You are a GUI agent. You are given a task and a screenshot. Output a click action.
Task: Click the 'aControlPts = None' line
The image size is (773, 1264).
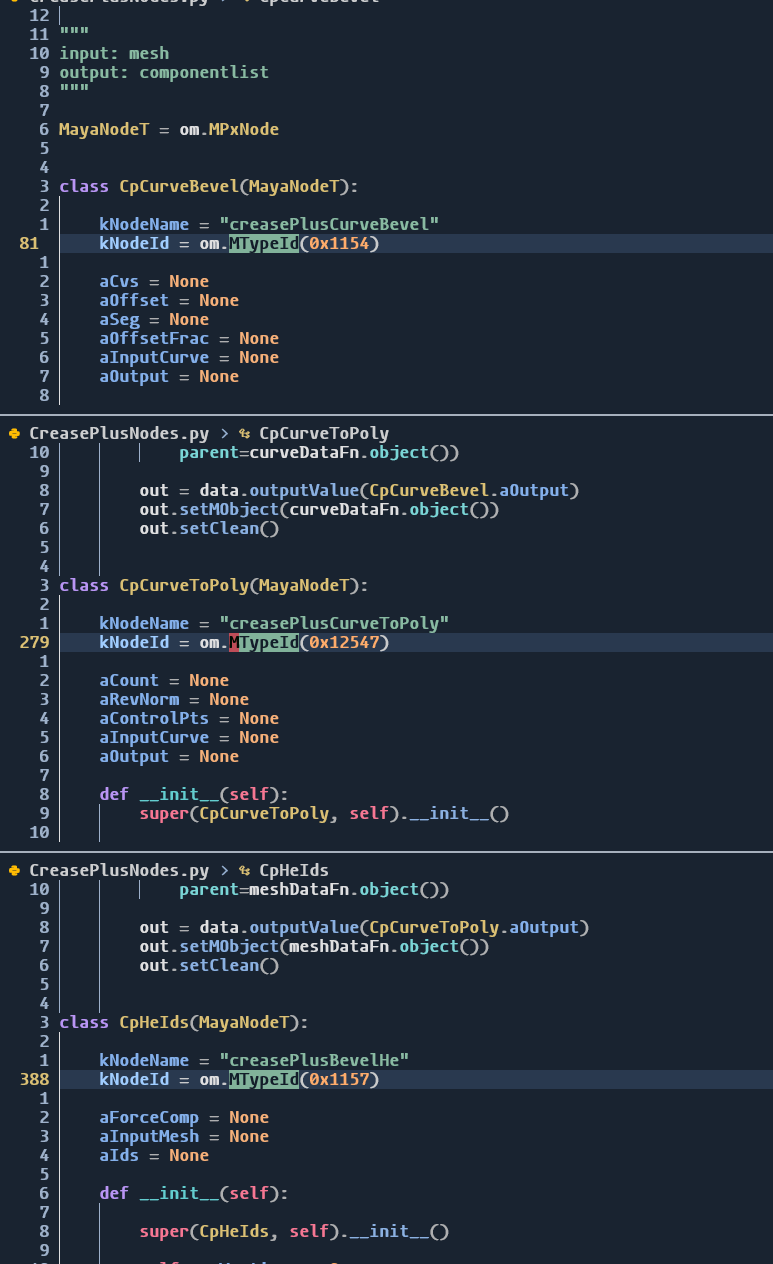click(189, 718)
